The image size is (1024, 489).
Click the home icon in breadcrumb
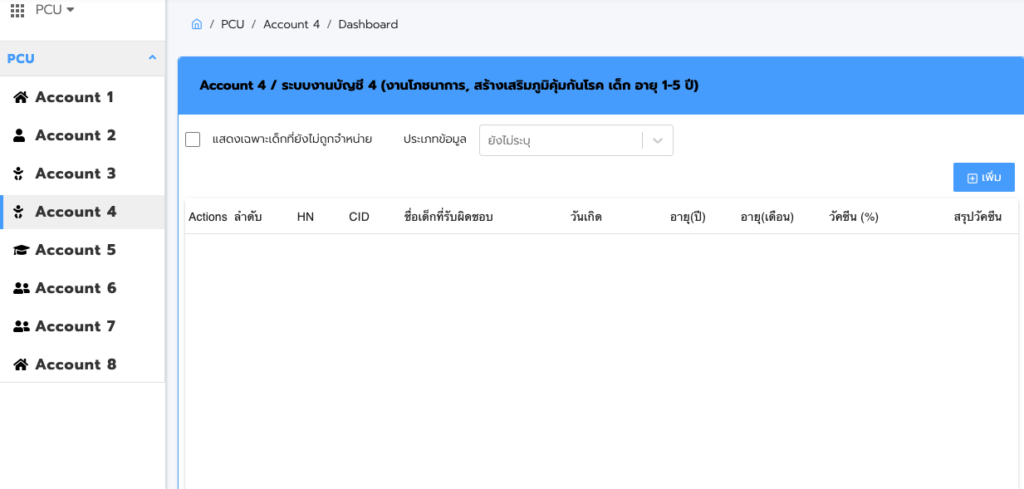[x=197, y=24]
